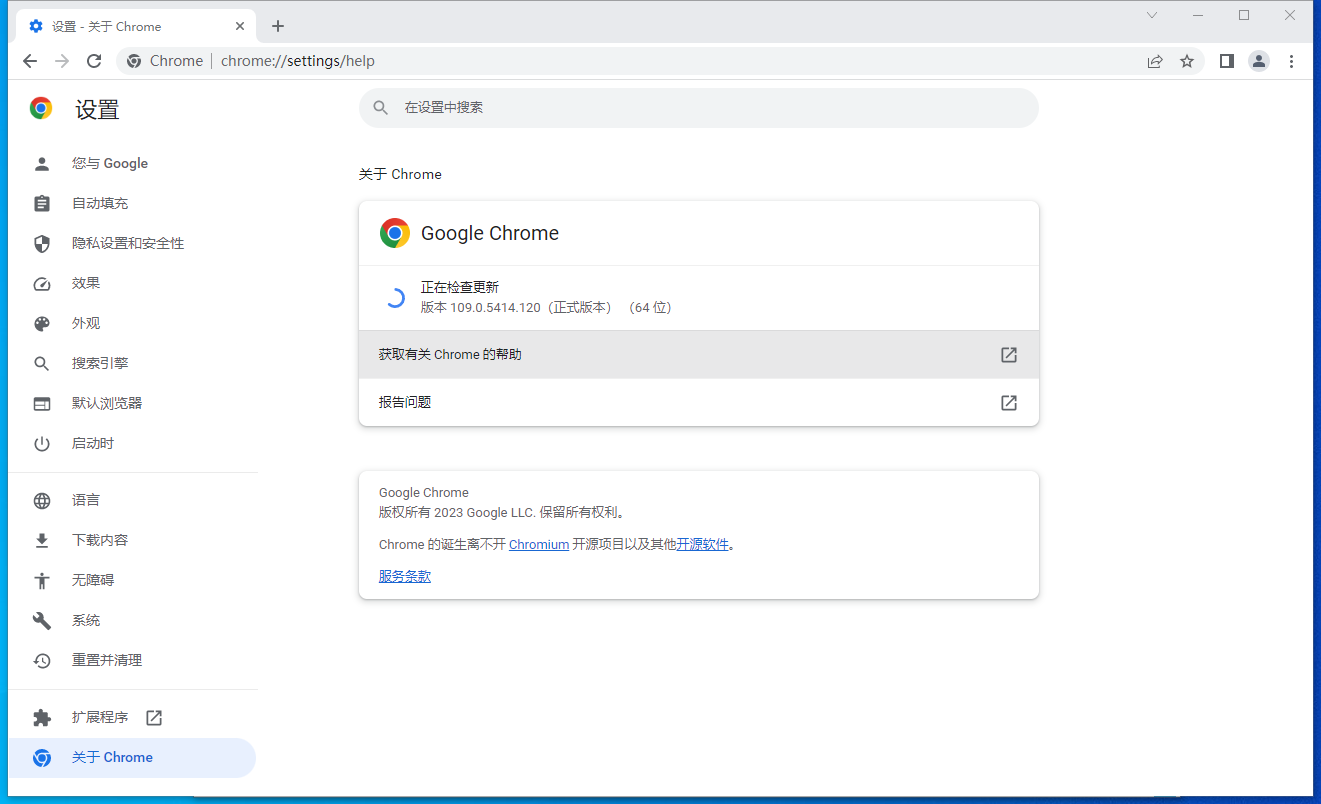Click the accessibility icon beside 无障碍

(41, 580)
